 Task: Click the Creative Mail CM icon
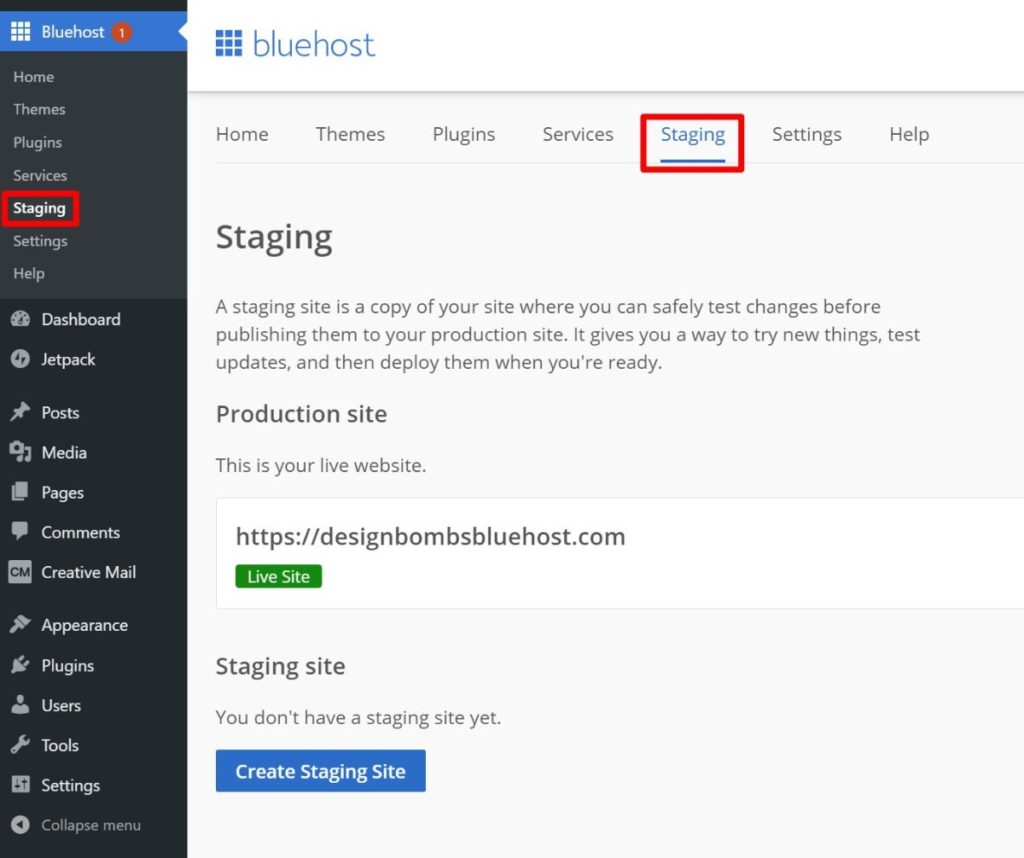(x=23, y=571)
